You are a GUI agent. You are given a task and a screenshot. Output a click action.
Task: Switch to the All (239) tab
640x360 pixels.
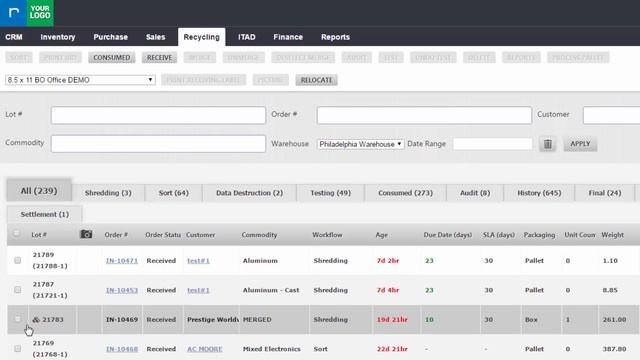(39, 191)
